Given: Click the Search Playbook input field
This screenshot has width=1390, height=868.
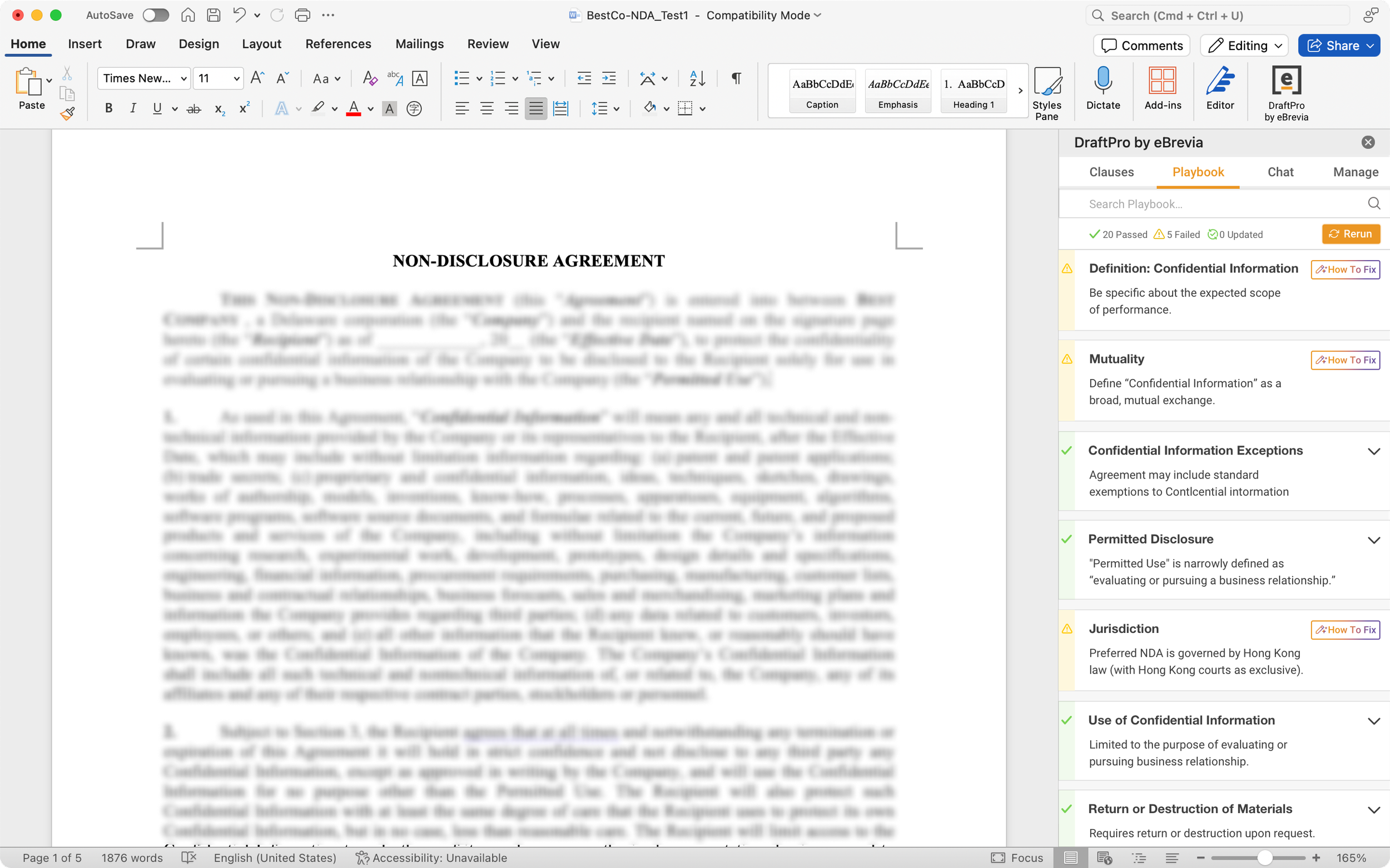Looking at the screenshot, I should point(1224,204).
